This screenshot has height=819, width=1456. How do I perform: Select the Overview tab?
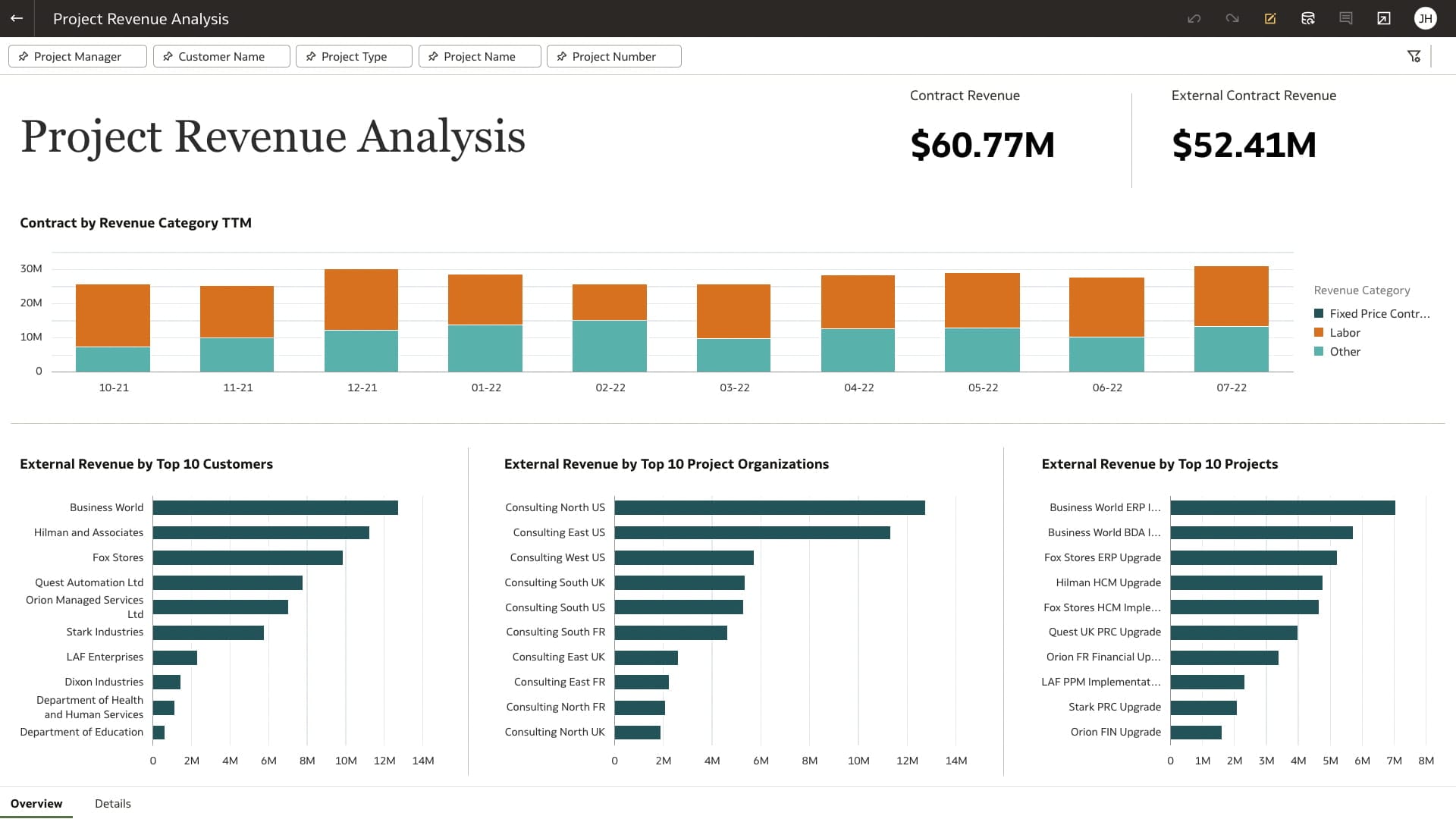[x=36, y=803]
